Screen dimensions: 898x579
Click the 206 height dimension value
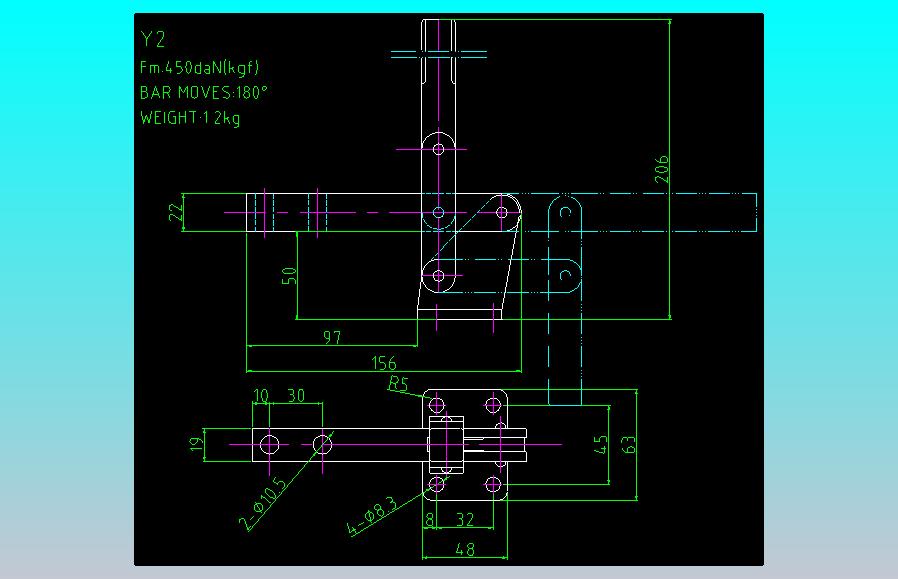661,168
